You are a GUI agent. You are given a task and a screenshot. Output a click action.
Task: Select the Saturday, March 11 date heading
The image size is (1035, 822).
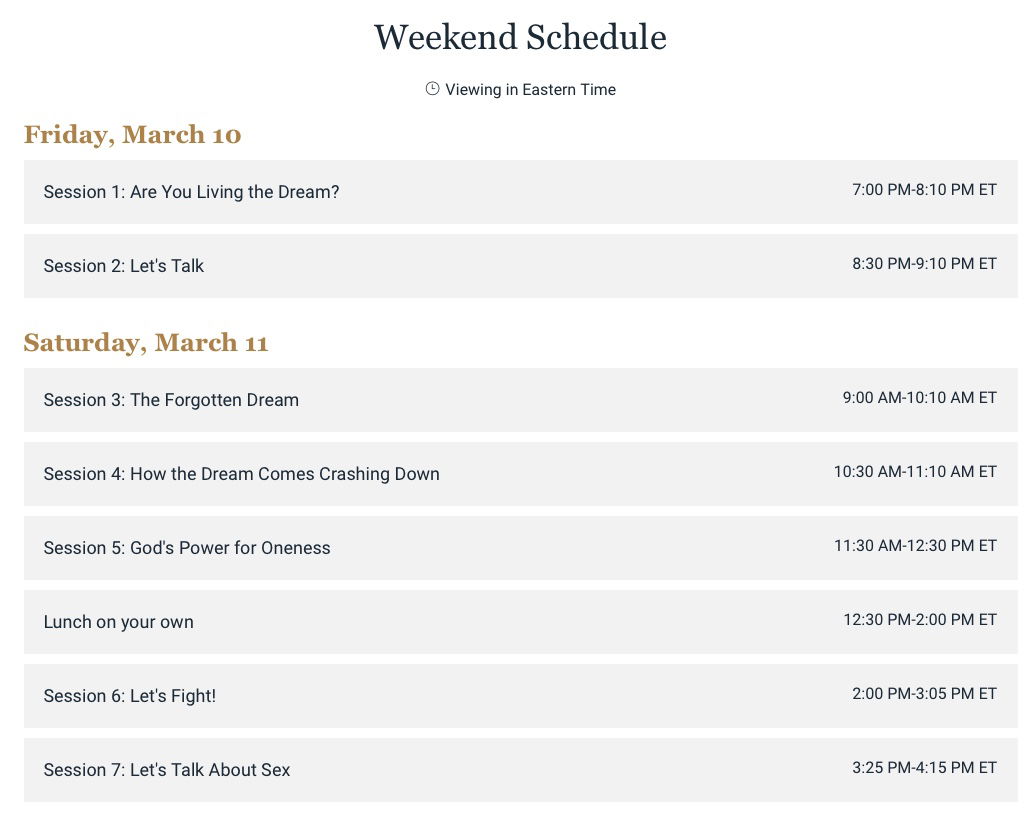coord(146,343)
